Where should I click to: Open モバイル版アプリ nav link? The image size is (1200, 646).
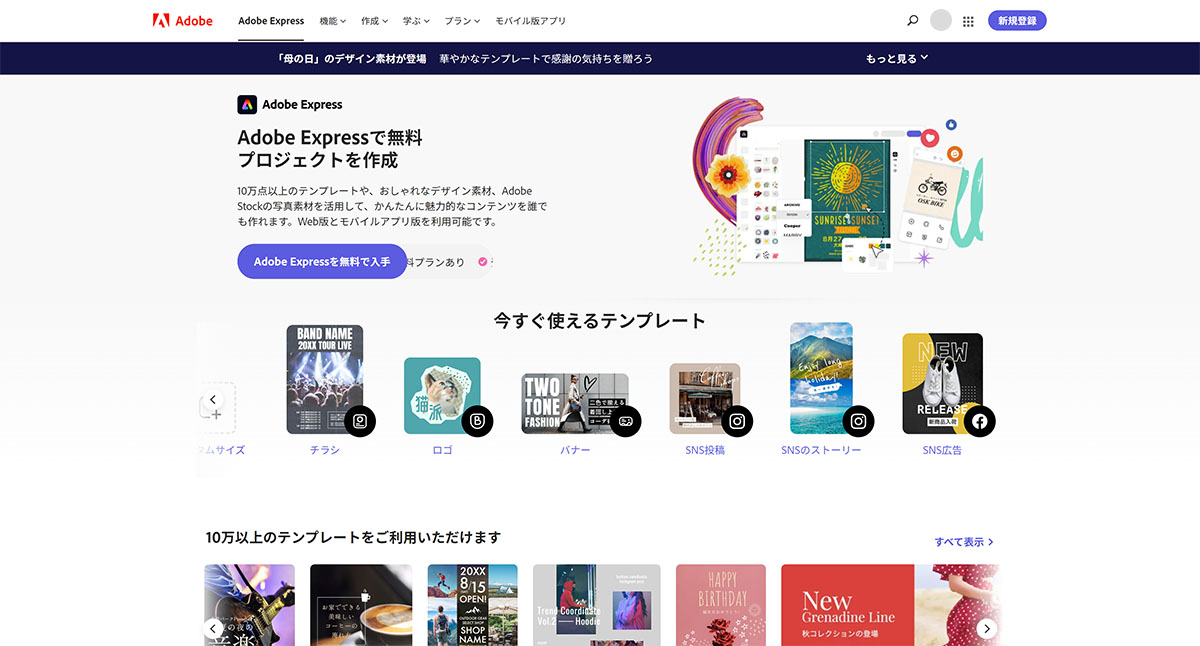[x=530, y=20]
